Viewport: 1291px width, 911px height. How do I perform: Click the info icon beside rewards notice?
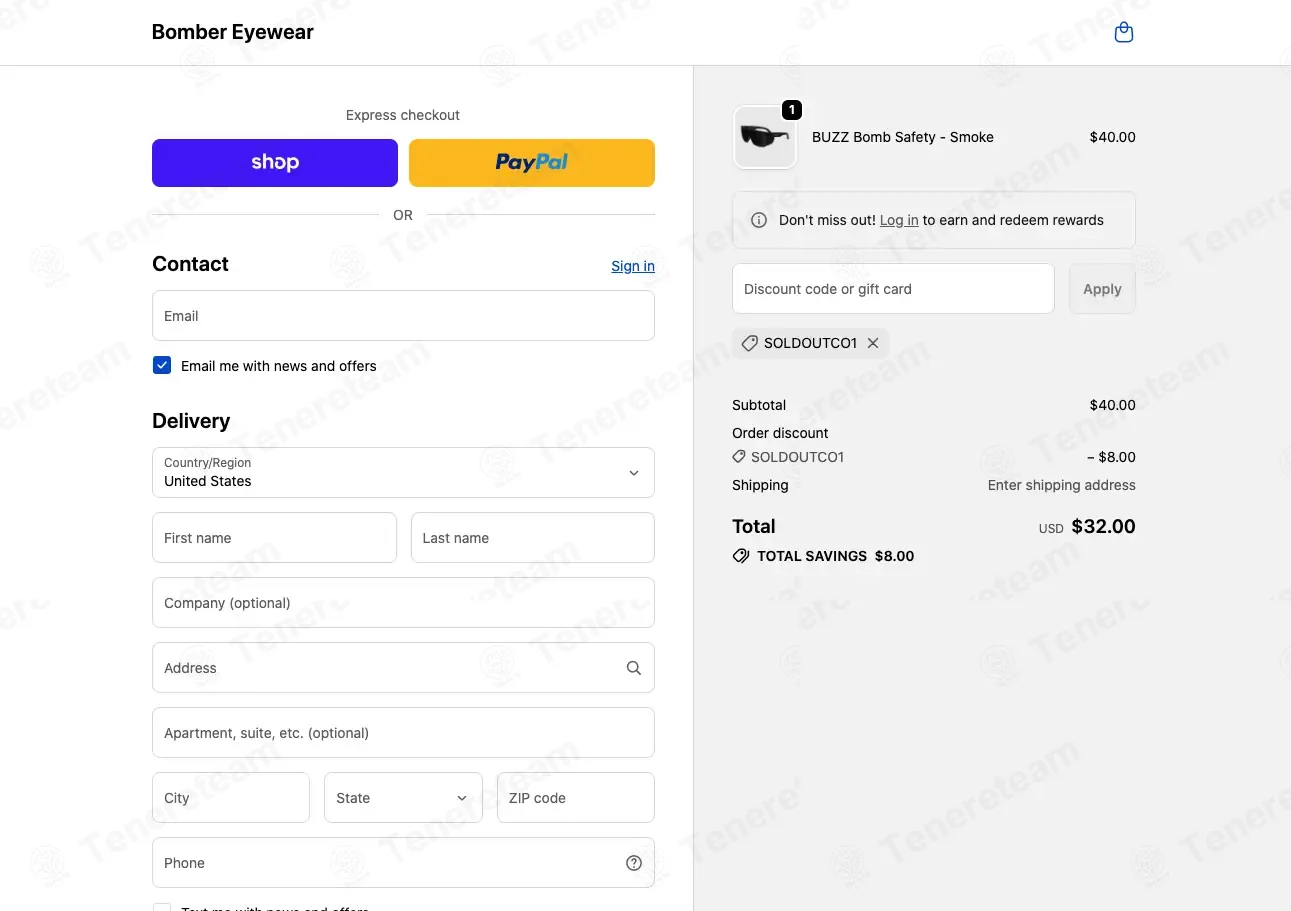759,220
